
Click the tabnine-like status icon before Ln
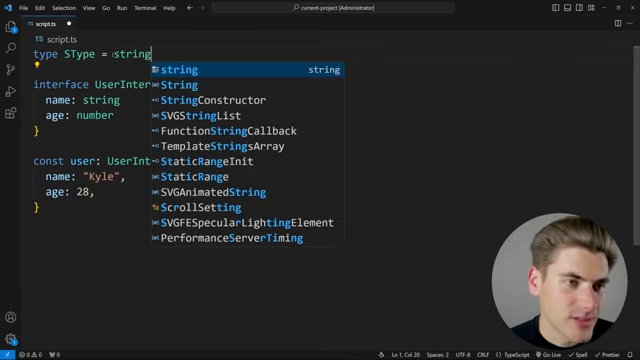point(381,355)
